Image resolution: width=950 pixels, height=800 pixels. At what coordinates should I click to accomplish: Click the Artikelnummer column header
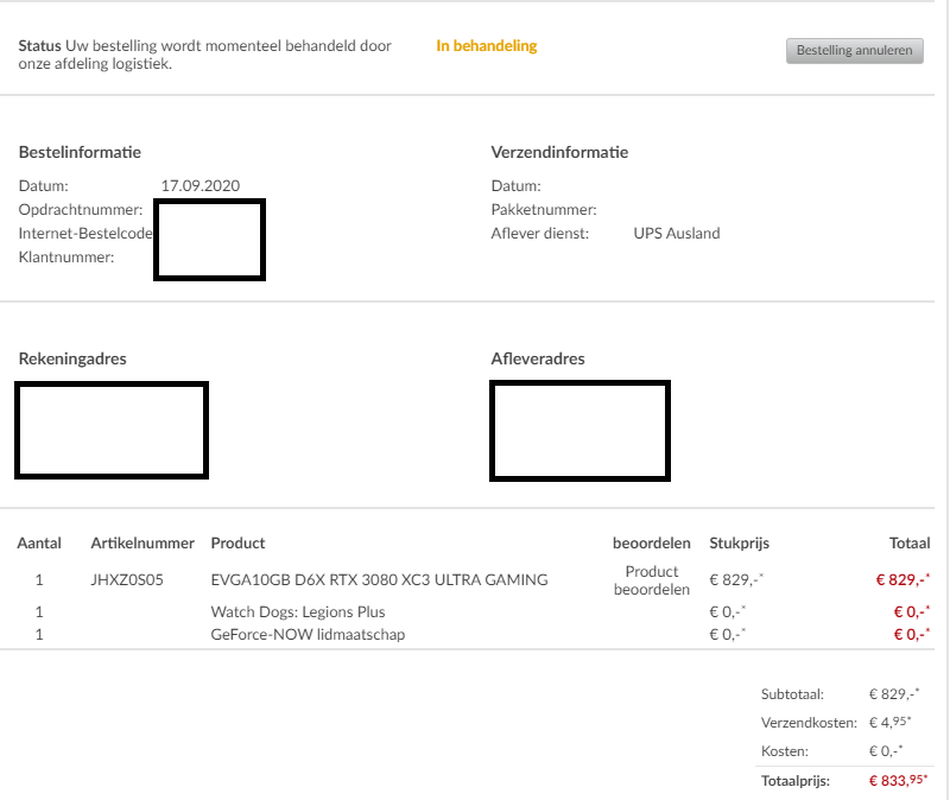click(x=142, y=543)
